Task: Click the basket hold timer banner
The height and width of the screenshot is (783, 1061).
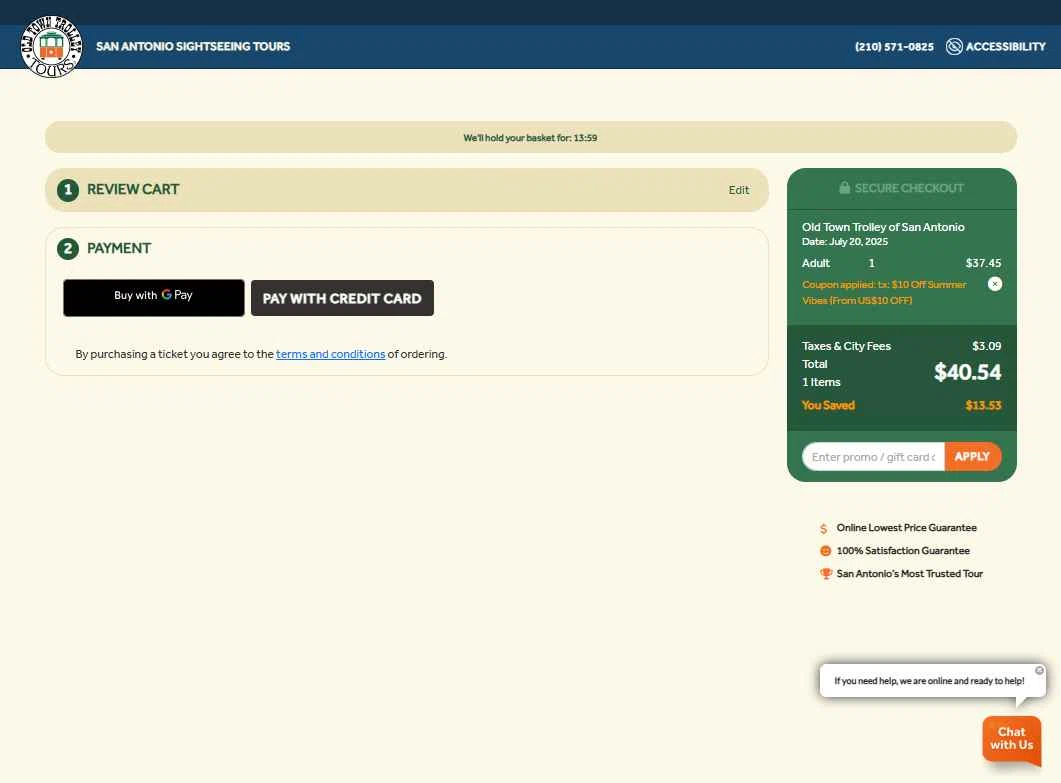Action: click(530, 137)
